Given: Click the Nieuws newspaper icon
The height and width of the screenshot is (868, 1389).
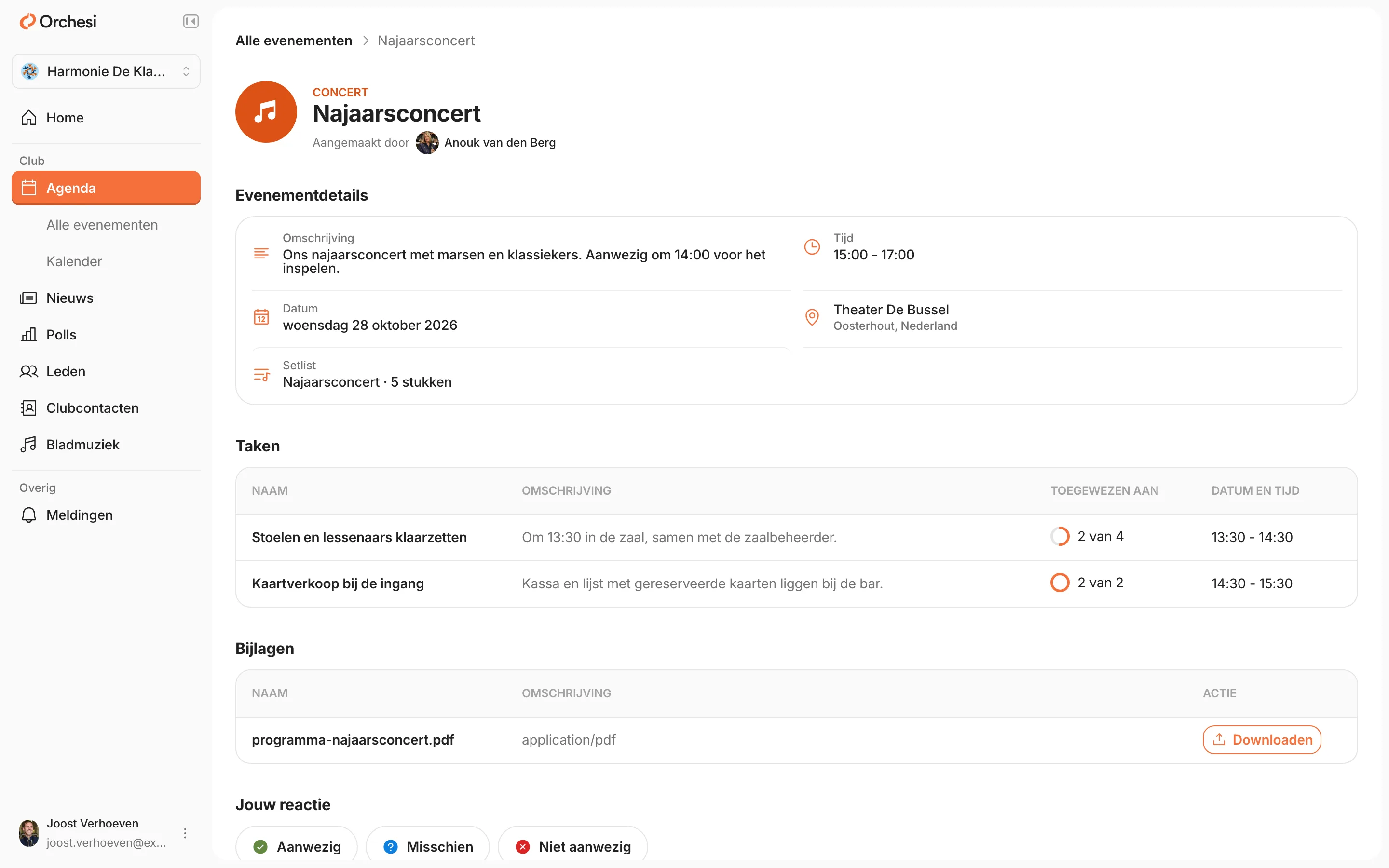Looking at the screenshot, I should click(29, 298).
